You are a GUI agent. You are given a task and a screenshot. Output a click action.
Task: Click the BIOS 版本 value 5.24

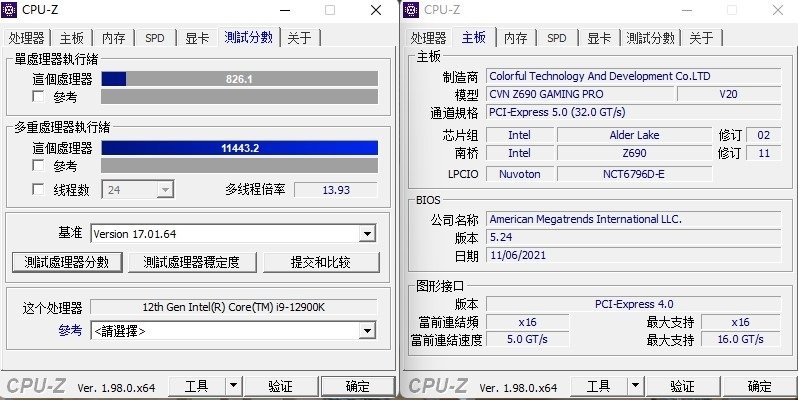click(x=634, y=237)
